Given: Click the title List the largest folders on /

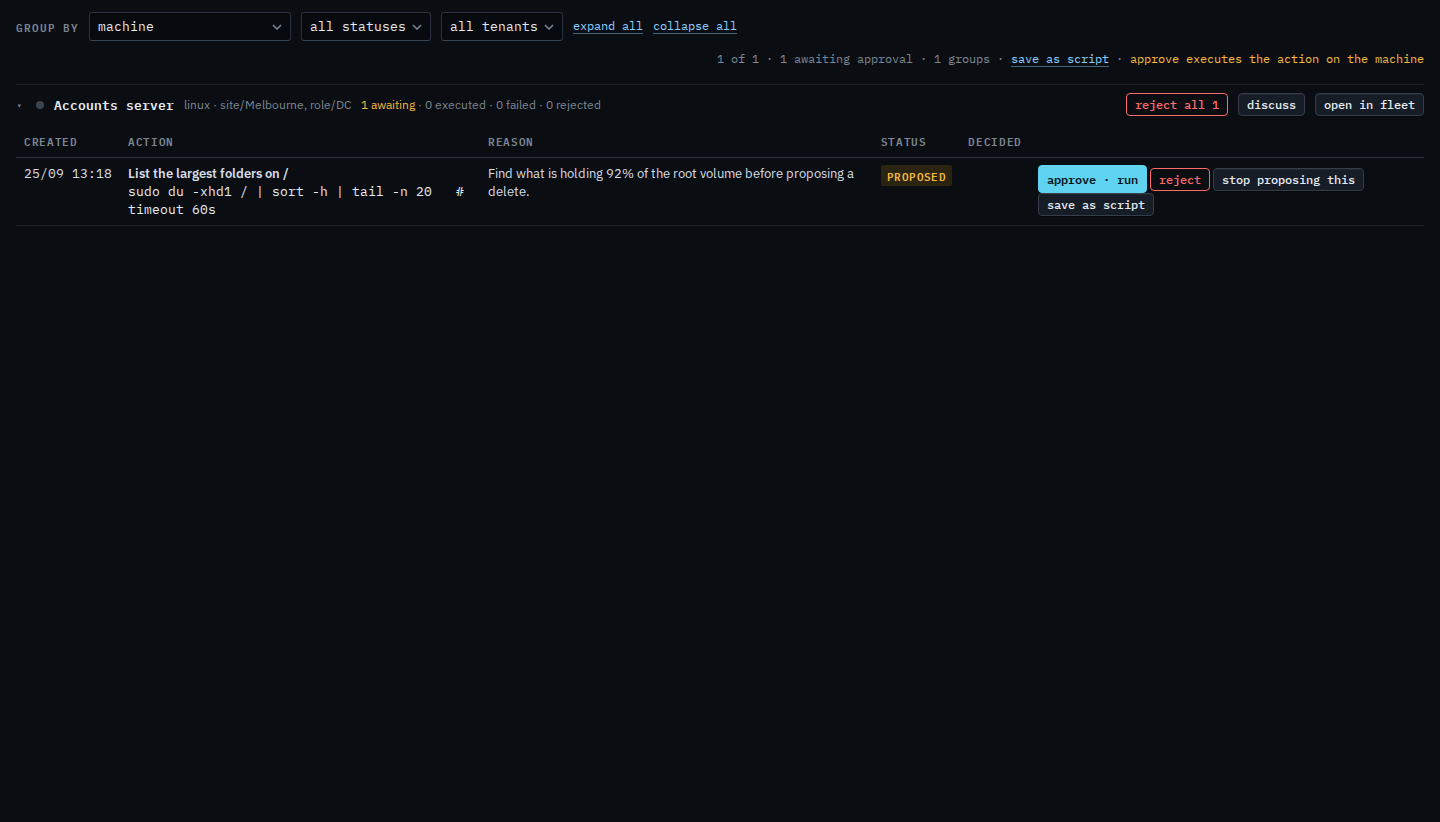Looking at the screenshot, I should 208,174.
